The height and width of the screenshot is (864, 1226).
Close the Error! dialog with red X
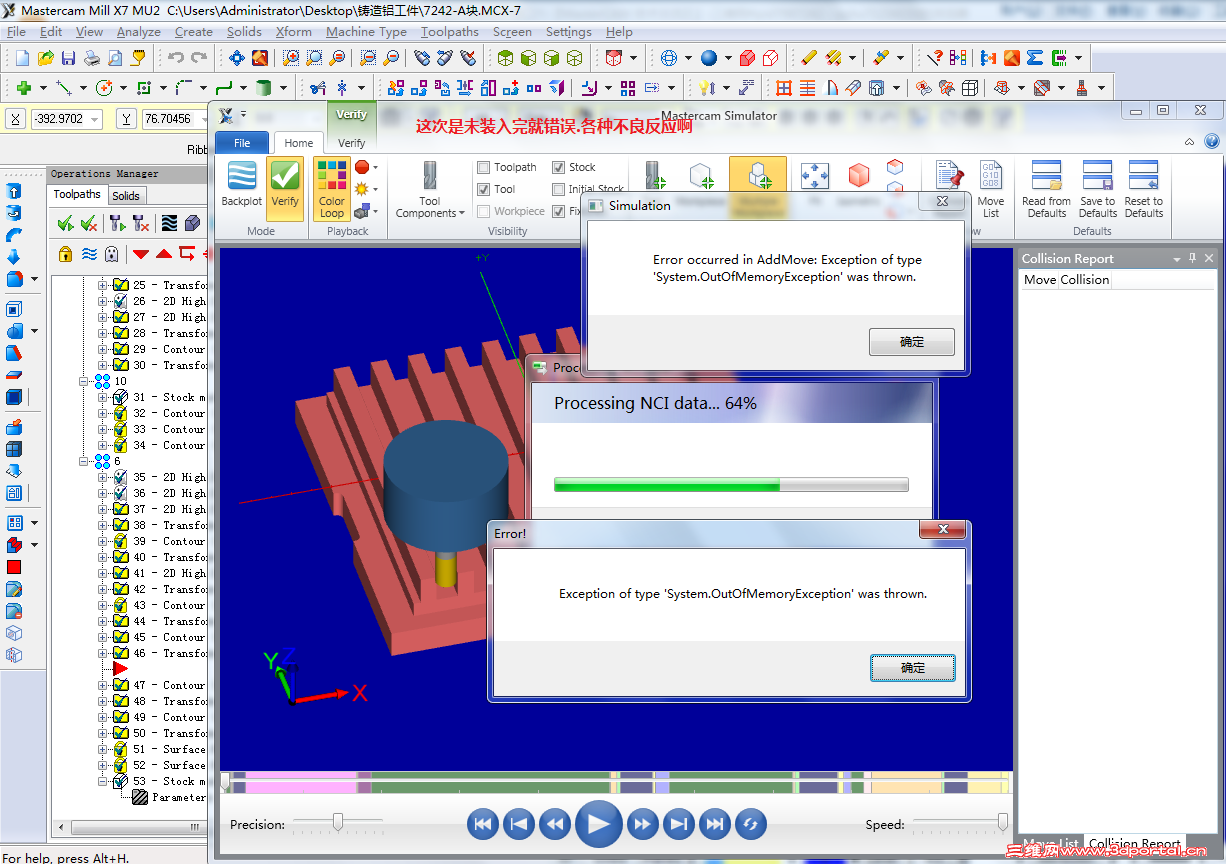(942, 530)
